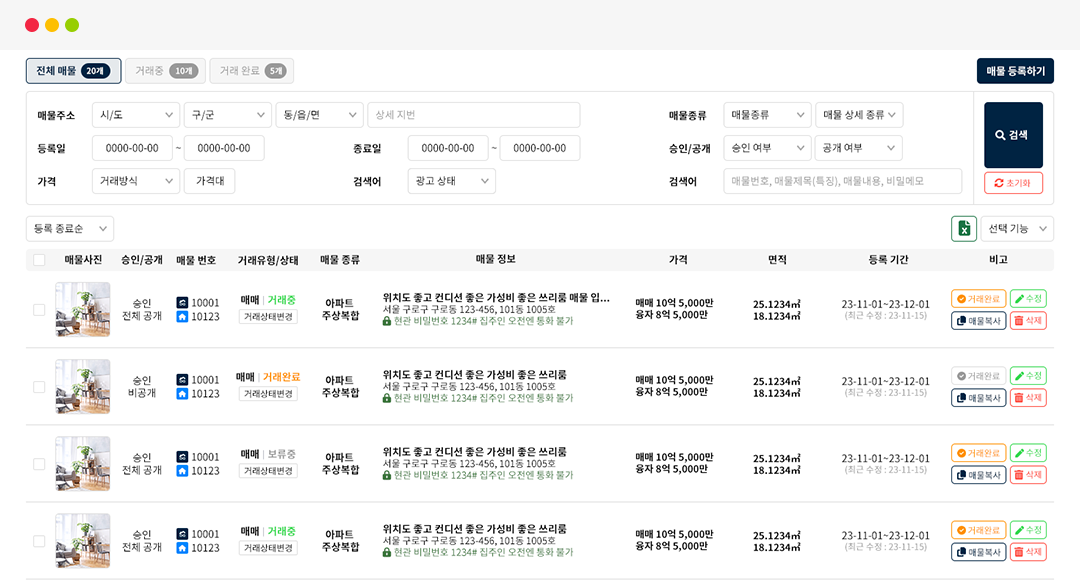Click orange 거래완료 button in third row
The width and height of the screenshot is (1080, 580).
point(978,453)
